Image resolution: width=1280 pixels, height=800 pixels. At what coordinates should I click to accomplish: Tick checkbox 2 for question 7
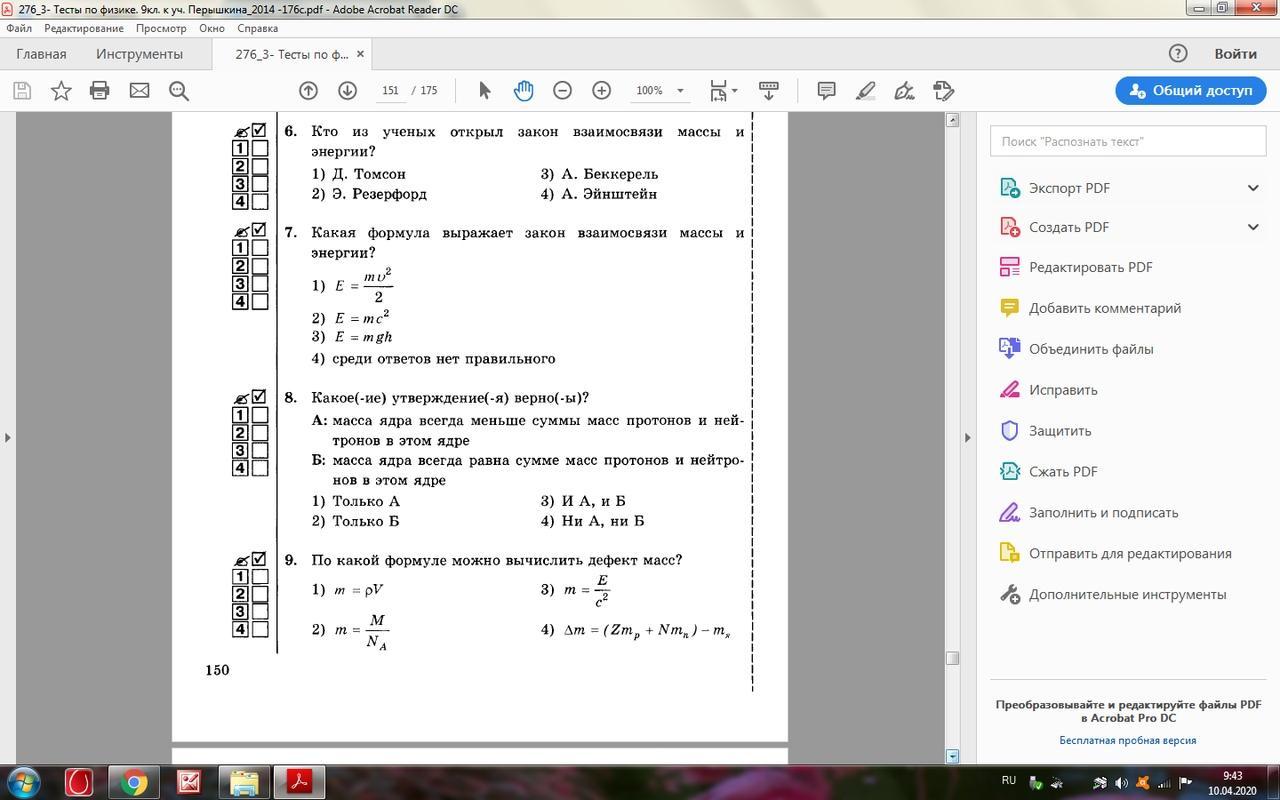[x=260, y=266]
